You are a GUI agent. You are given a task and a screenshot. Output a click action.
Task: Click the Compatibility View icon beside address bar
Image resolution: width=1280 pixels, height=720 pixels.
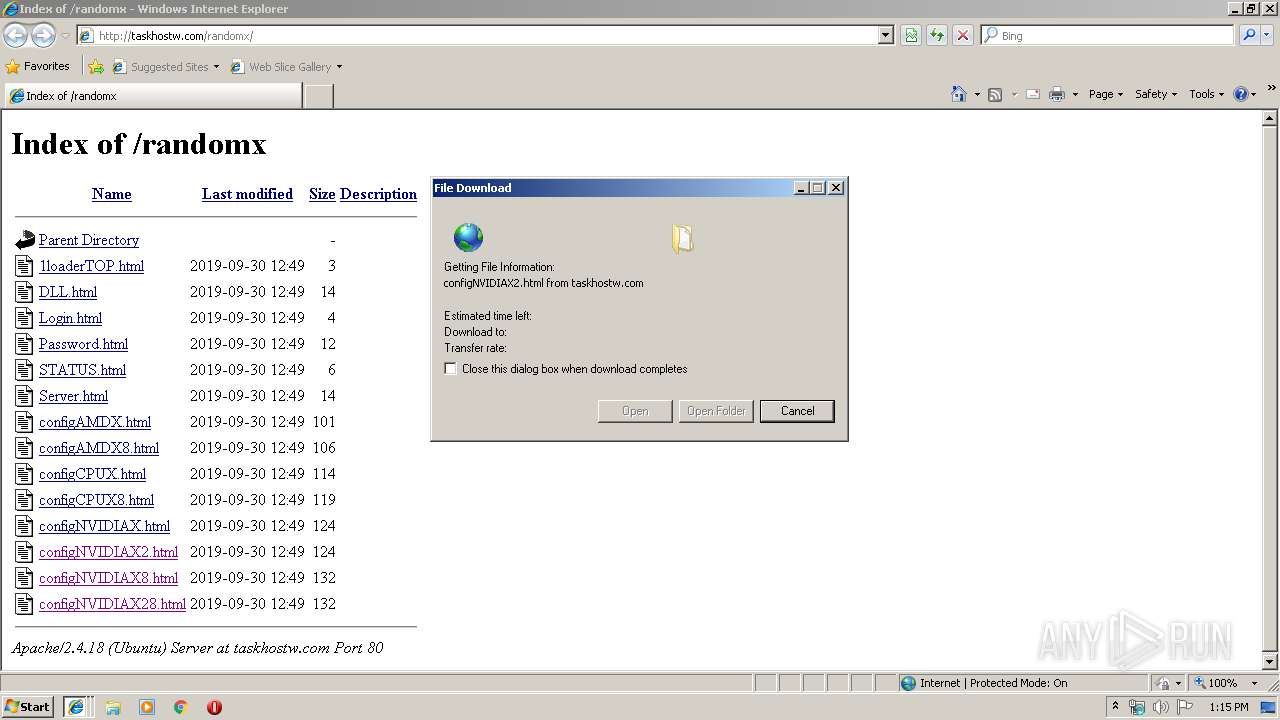pos(911,35)
